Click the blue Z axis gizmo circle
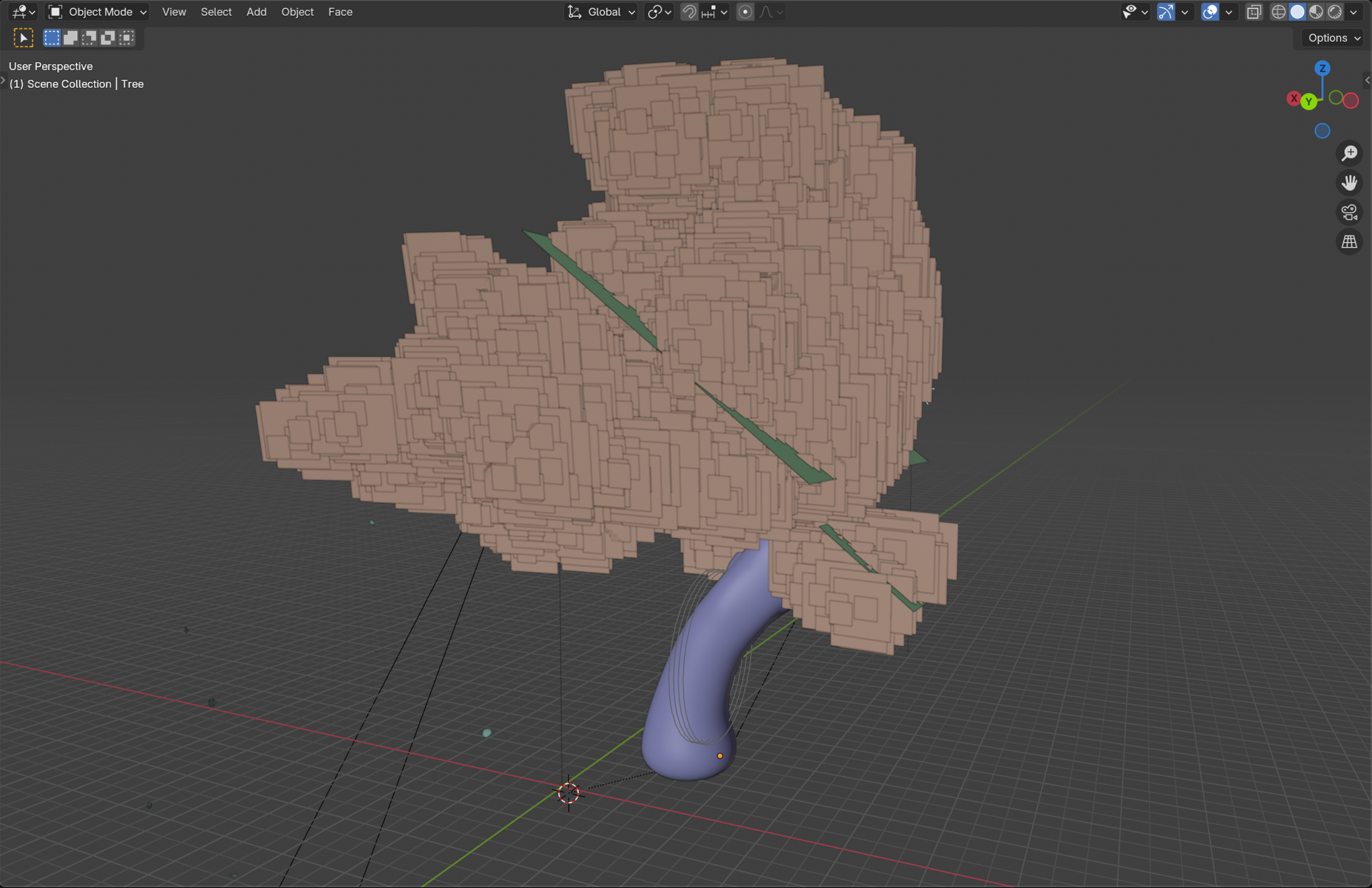Viewport: 1372px width, 888px height. (1322, 69)
